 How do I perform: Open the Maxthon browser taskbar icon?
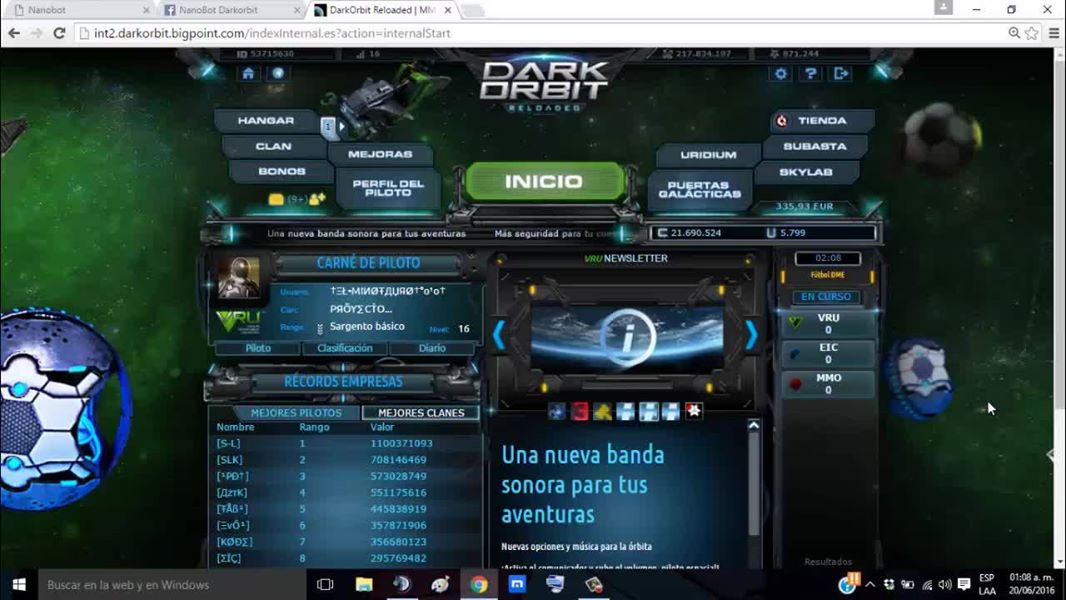click(517, 585)
